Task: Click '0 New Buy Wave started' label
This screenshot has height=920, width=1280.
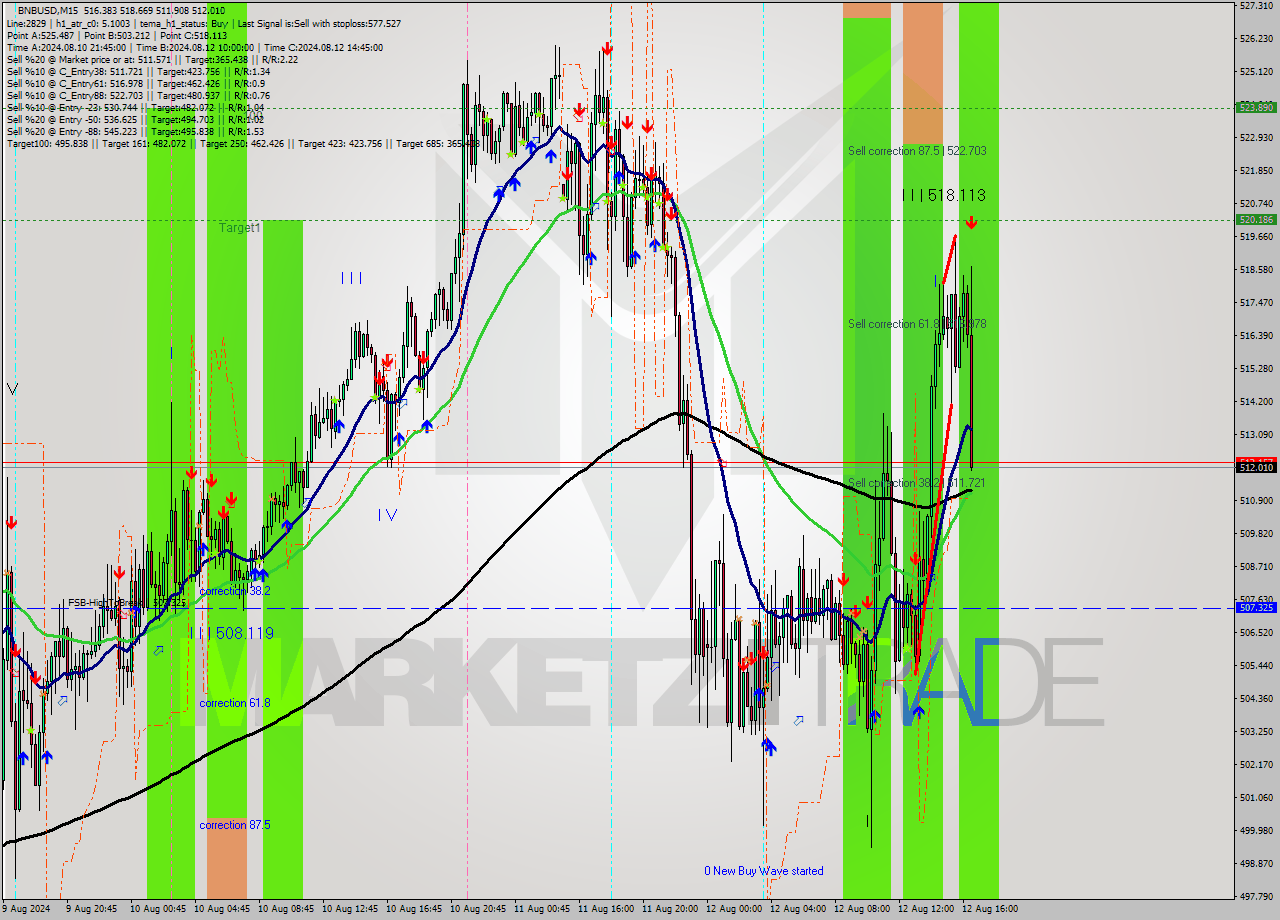Action: (x=764, y=871)
